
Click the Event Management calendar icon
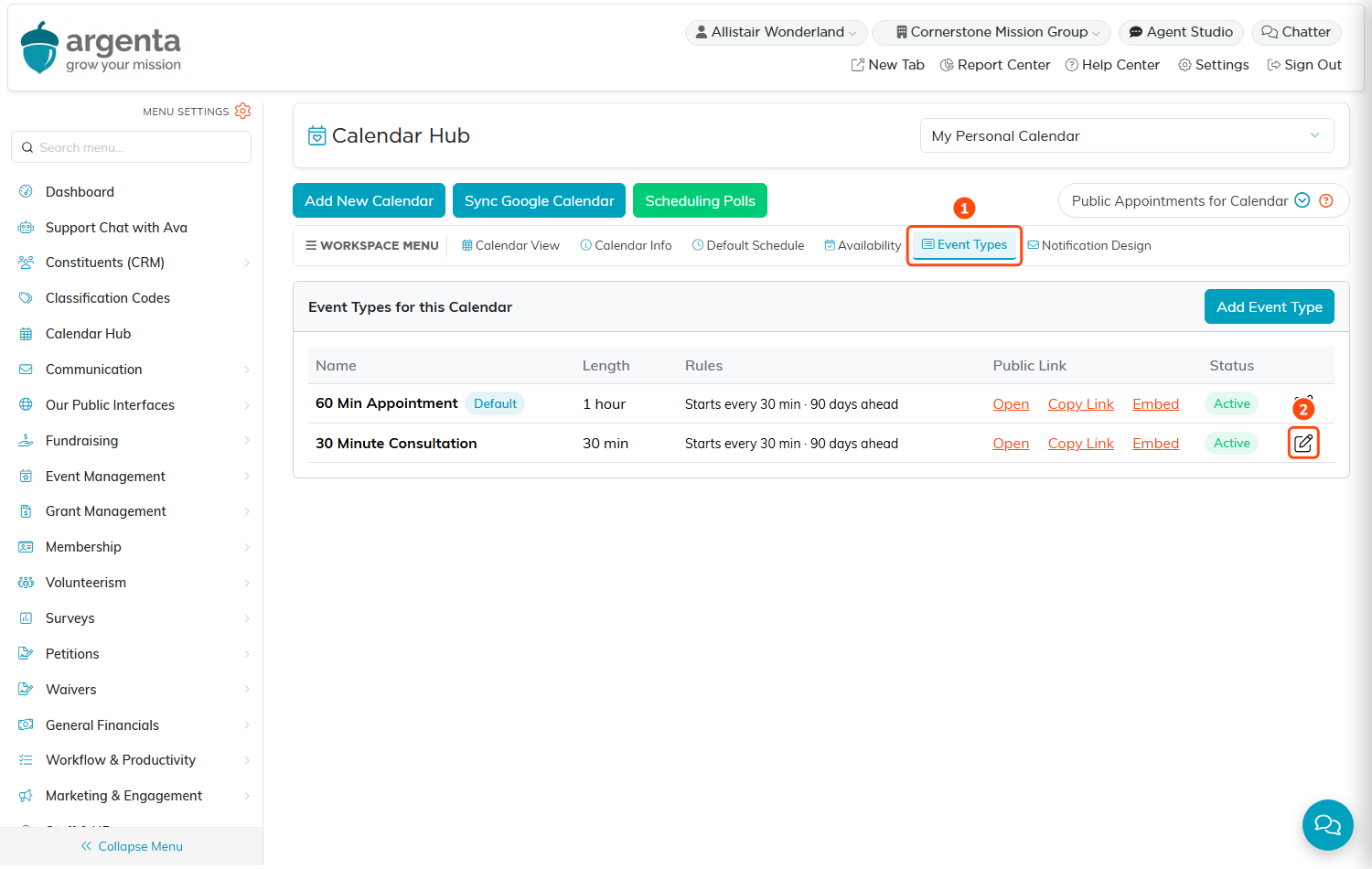click(26, 477)
